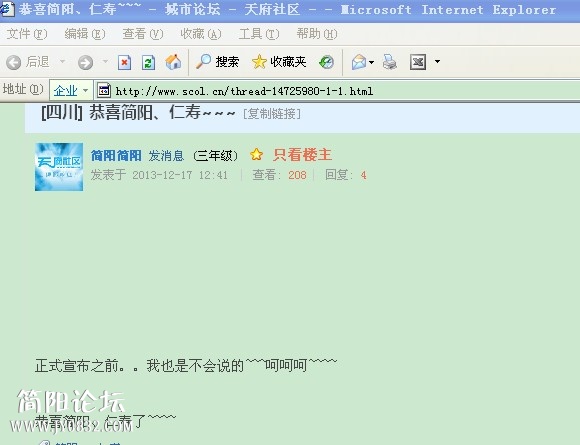
Task: Click the reply count 4
Action: (364, 175)
